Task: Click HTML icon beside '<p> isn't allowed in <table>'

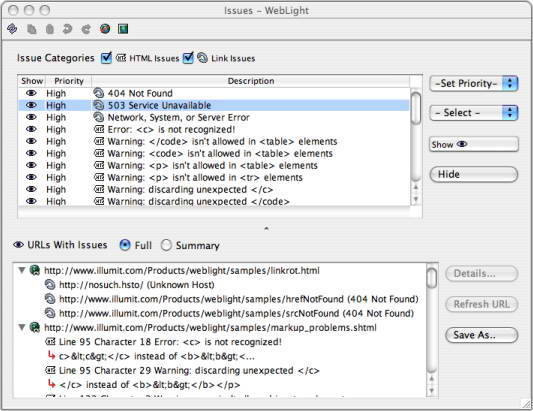Action: (x=99, y=165)
